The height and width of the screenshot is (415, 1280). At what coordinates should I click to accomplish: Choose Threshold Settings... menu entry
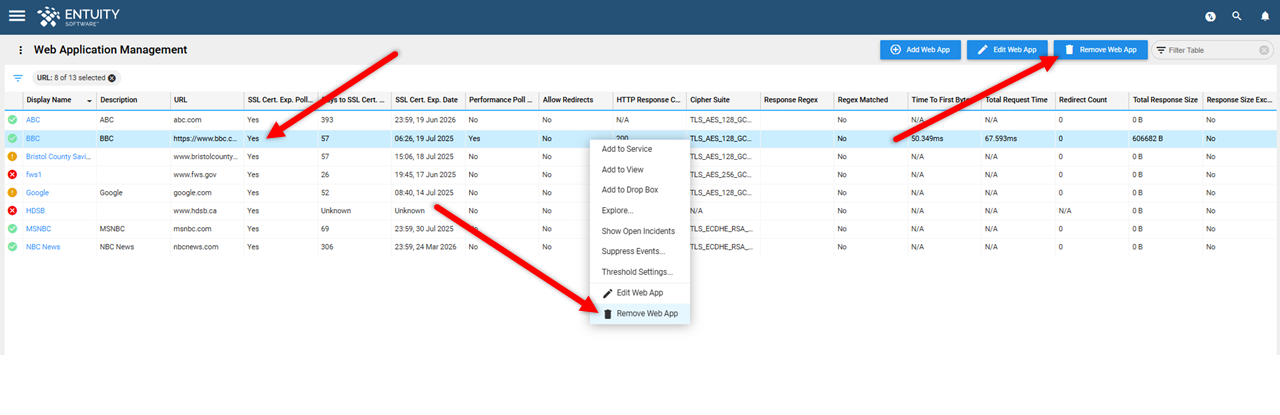tap(640, 272)
